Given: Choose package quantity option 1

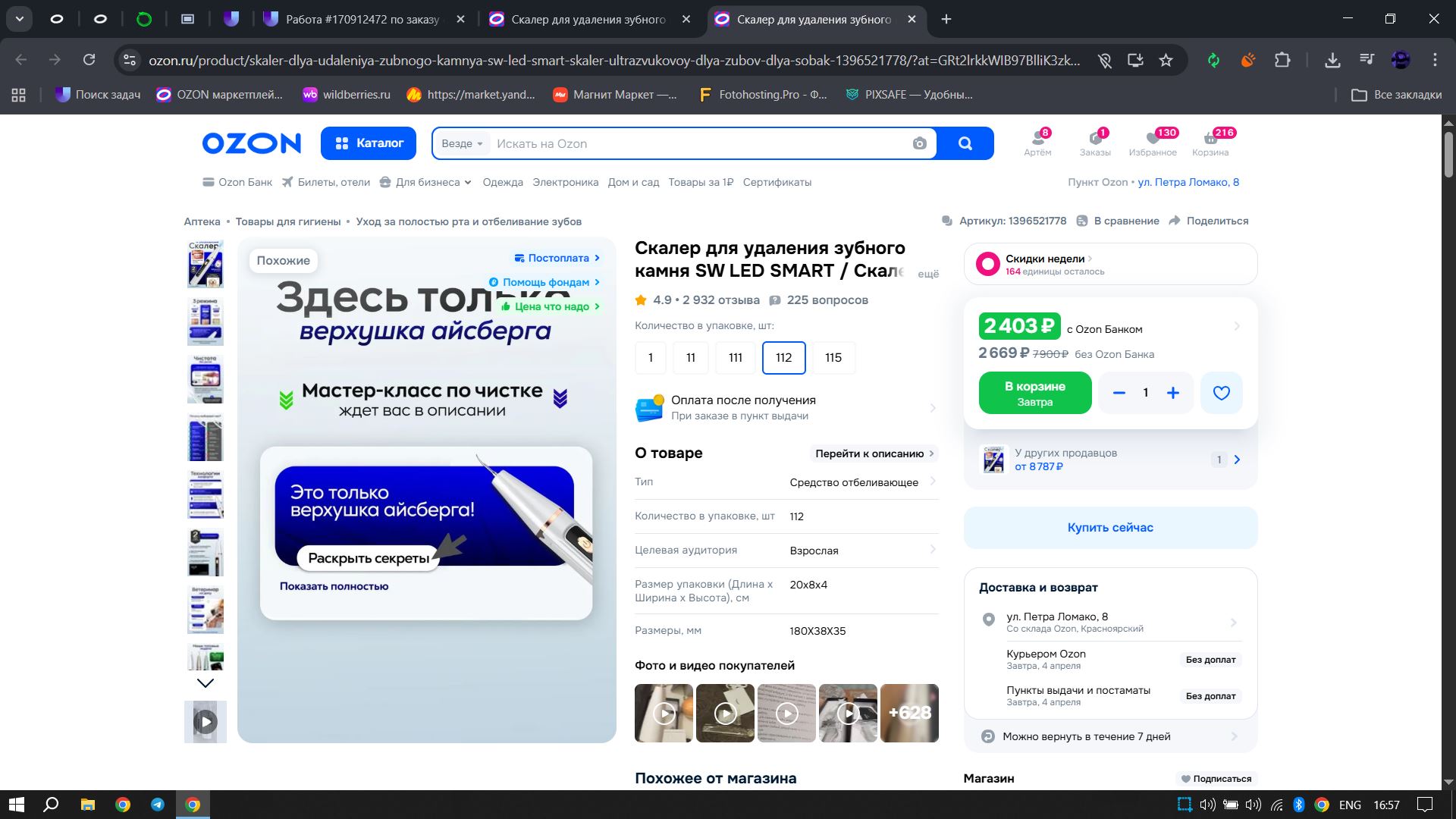Looking at the screenshot, I should coord(650,358).
